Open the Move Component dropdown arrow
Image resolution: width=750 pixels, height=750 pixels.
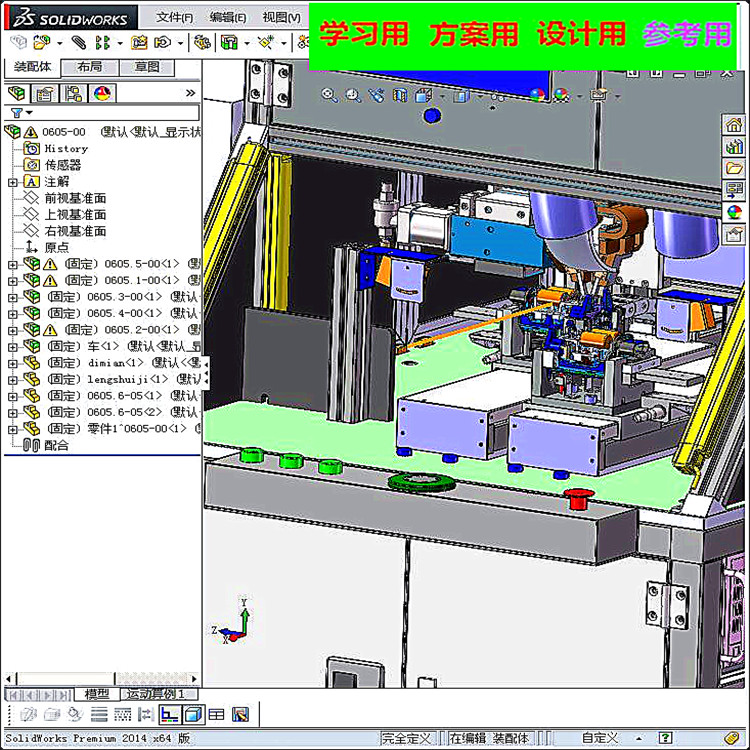tap(180, 44)
